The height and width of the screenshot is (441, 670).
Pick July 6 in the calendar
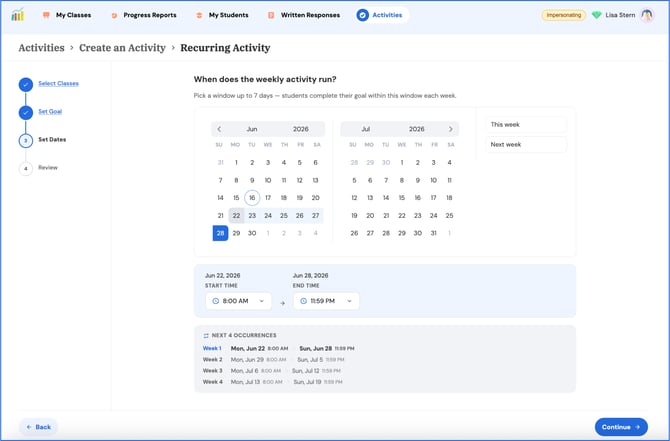pyautogui.click(x=370, y=180)
